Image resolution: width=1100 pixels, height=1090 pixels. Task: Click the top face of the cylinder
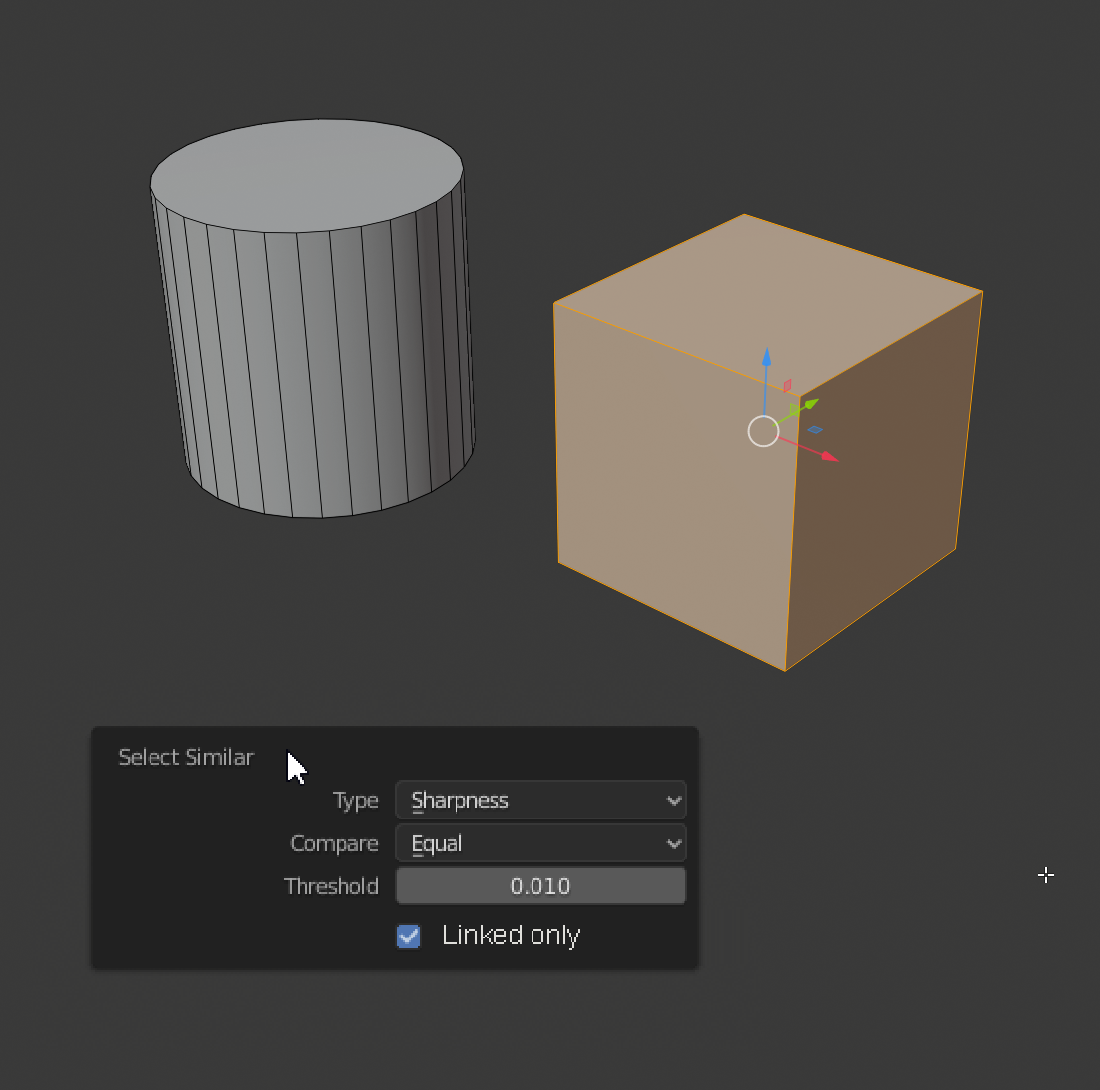point(307,175)
